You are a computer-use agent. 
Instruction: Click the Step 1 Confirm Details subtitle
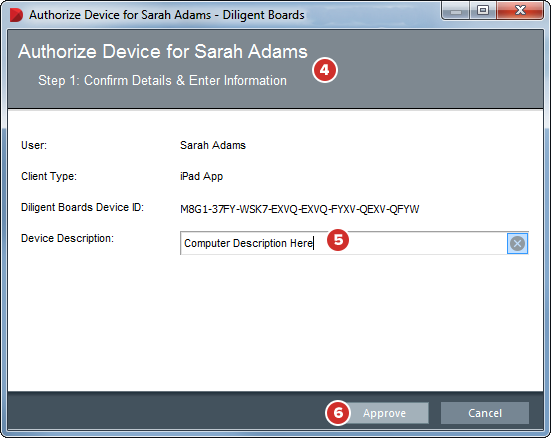[162, 80]
